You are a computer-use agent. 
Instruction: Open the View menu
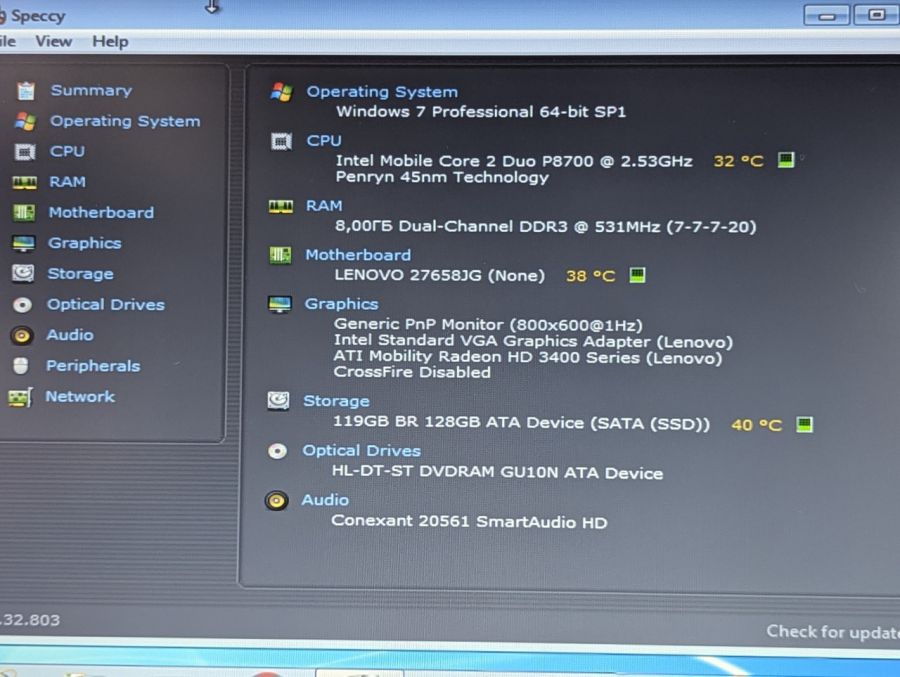pos(53,41)
